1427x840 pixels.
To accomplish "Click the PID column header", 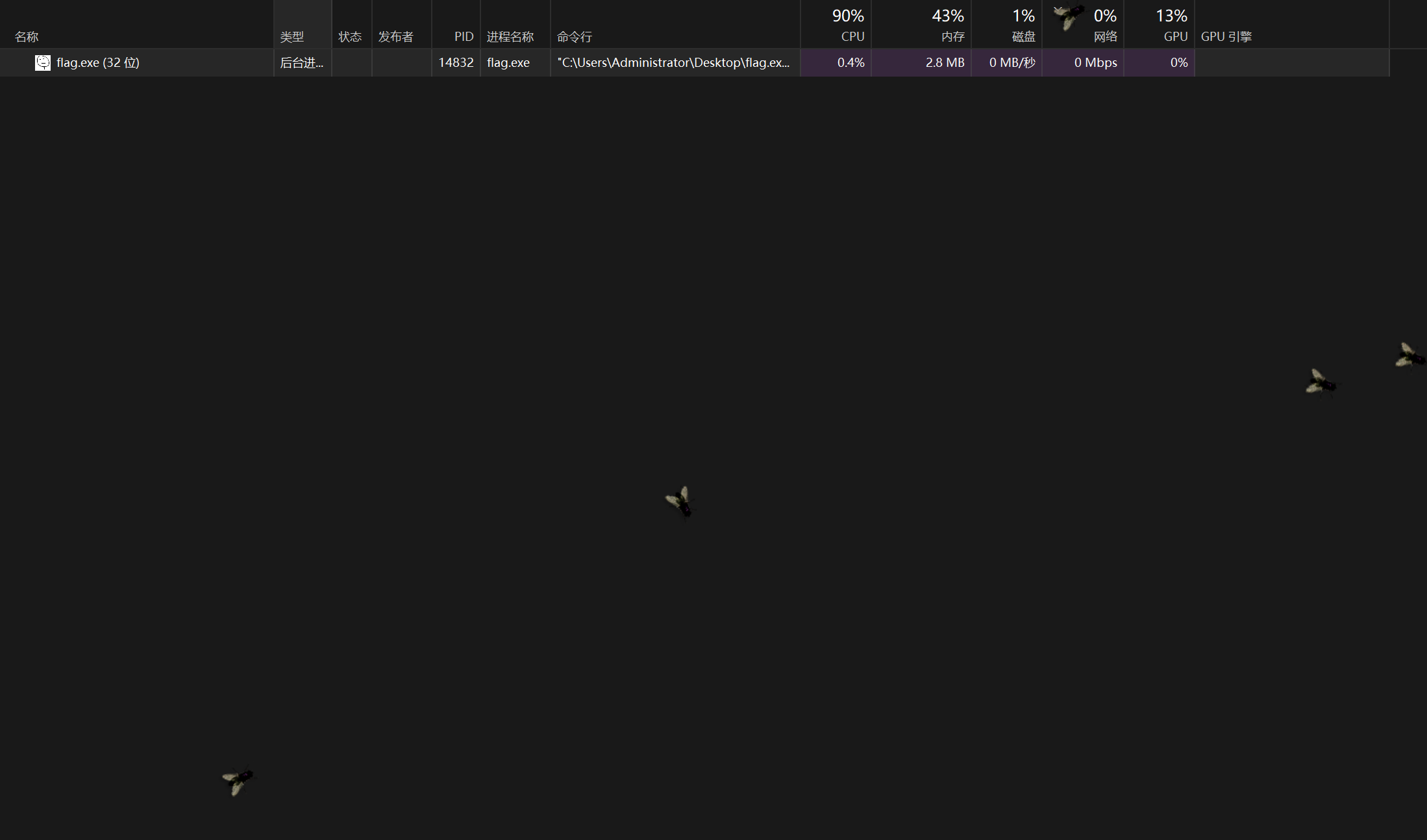I will pos(463,36).
